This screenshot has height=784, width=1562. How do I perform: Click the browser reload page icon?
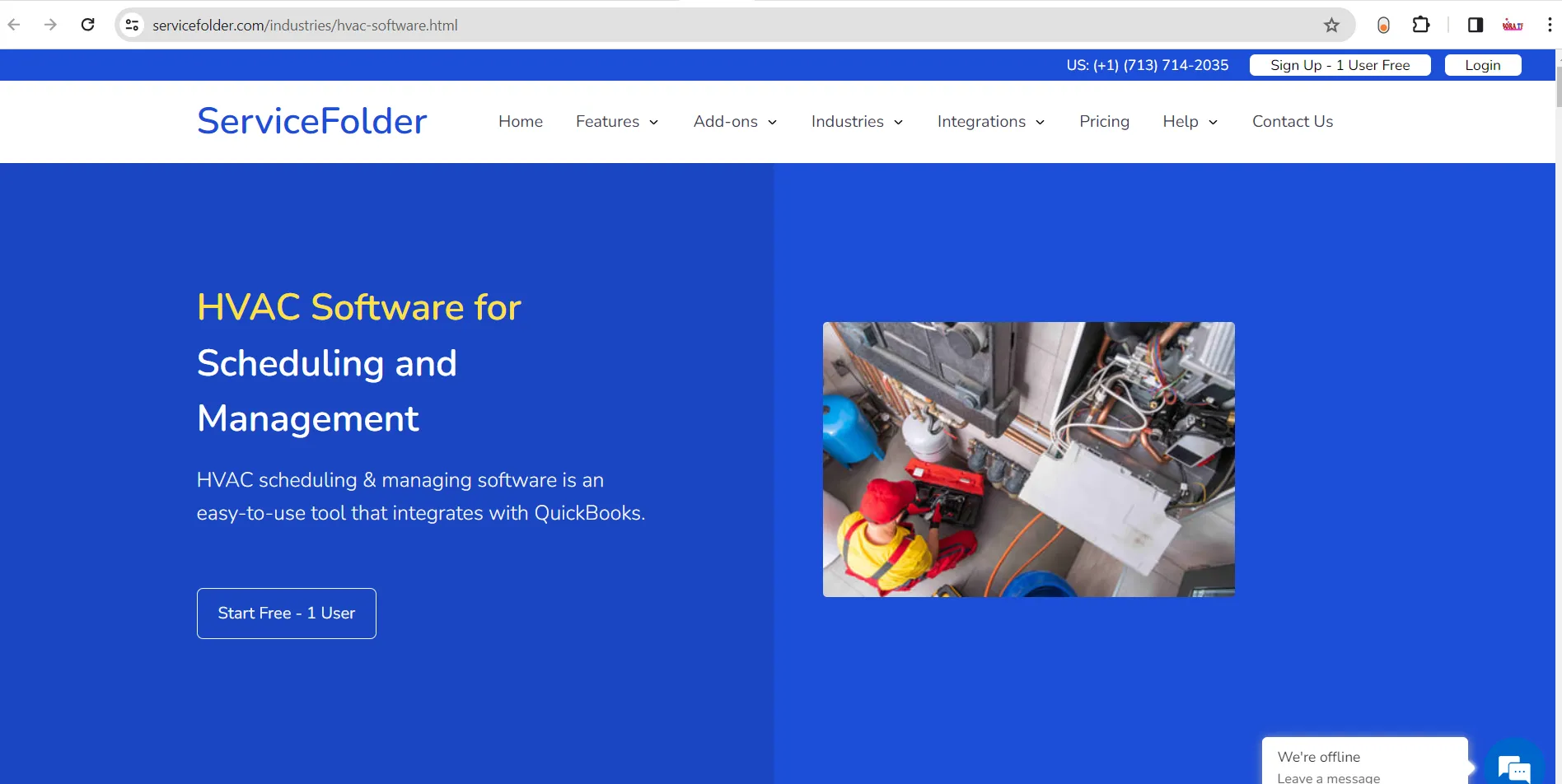tap(87, 25)
